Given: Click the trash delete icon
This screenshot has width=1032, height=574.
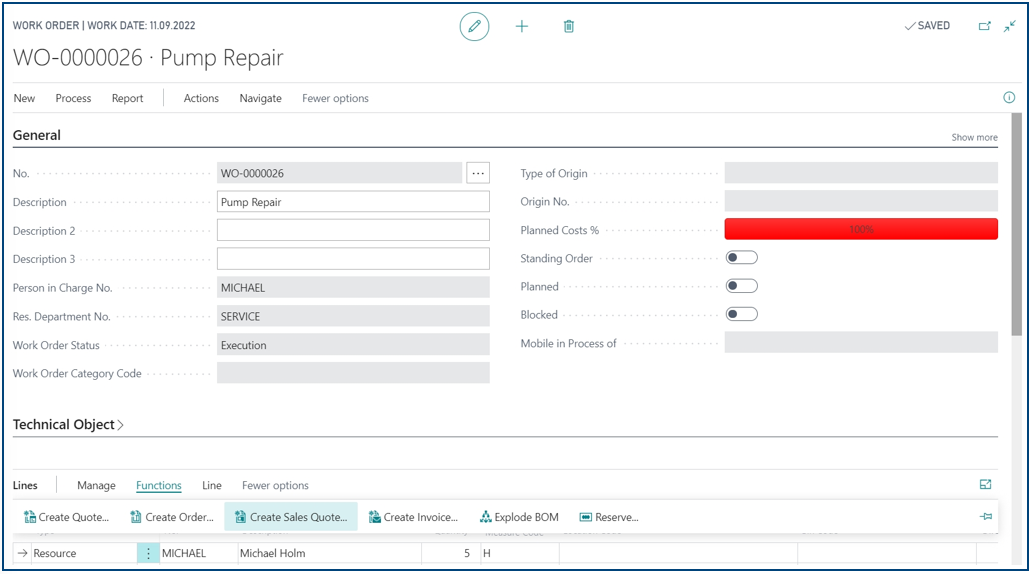Looking at the screenshot, I should tap(569, 26).
